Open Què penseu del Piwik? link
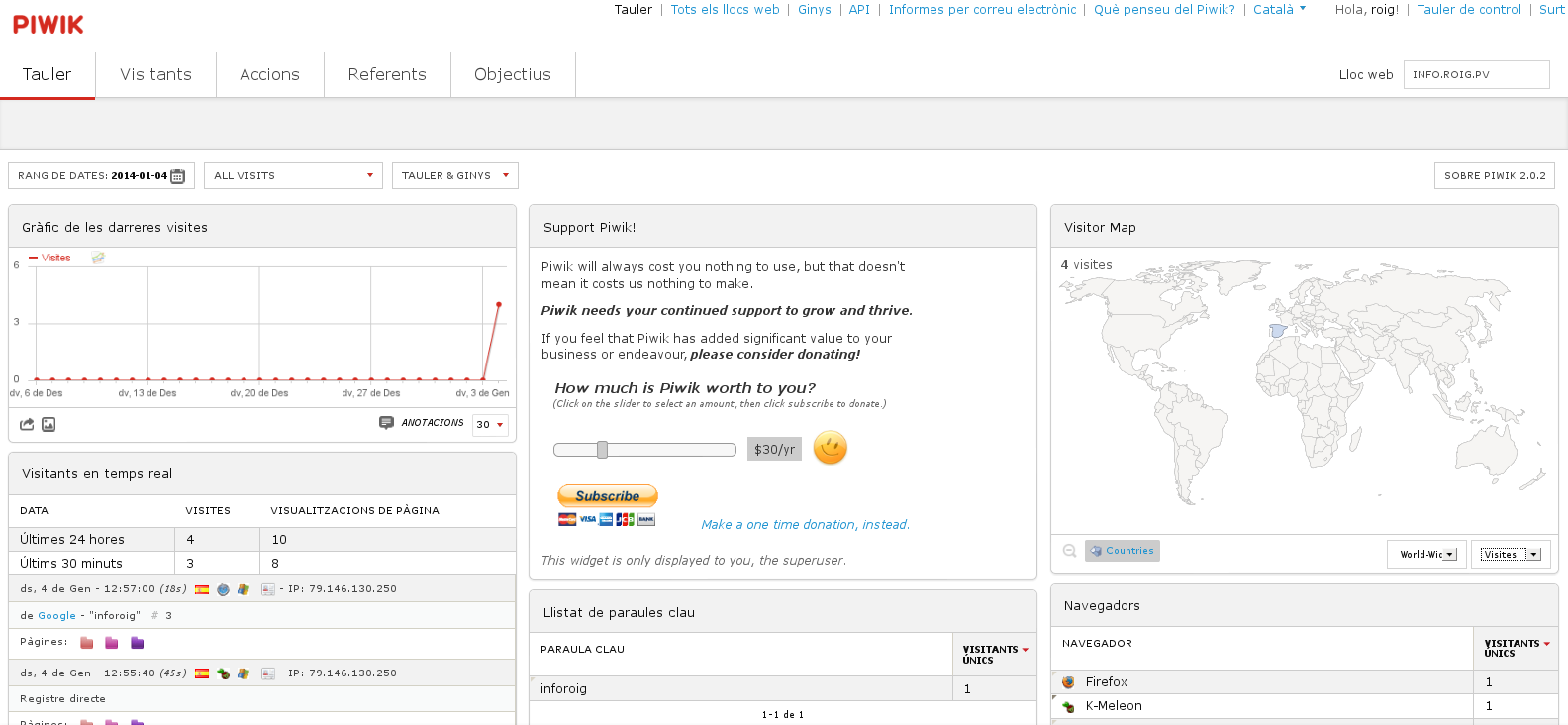 tap(1164, 10)
